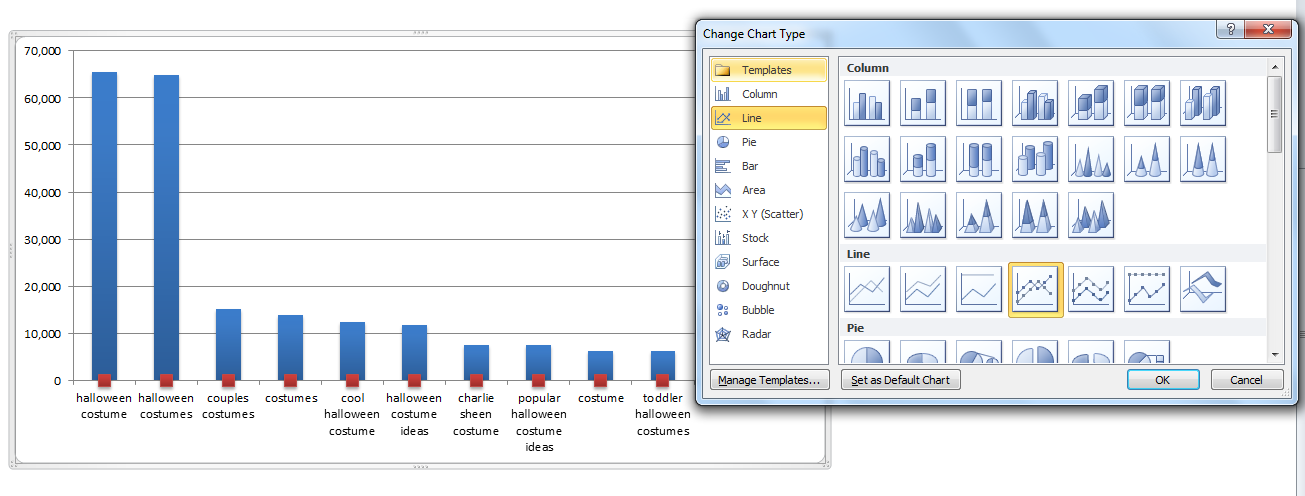Click the dialog's Help question mark button

[x=1229, y=30]
